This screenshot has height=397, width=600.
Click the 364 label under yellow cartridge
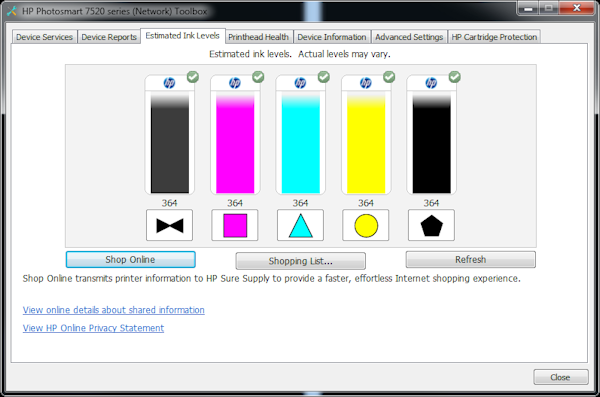pyautogui.click(x=366, y=203)
